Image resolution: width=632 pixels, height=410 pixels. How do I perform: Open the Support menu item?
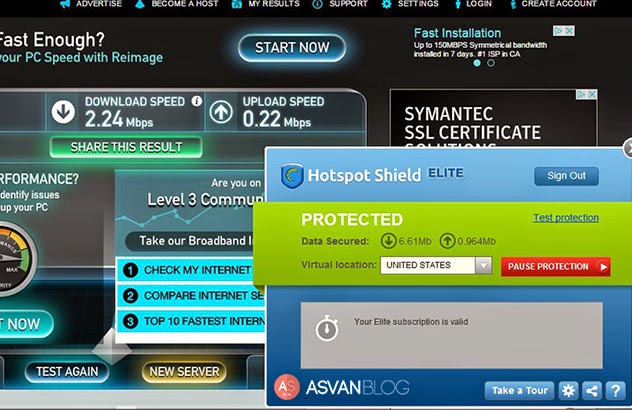click(341, 4)
